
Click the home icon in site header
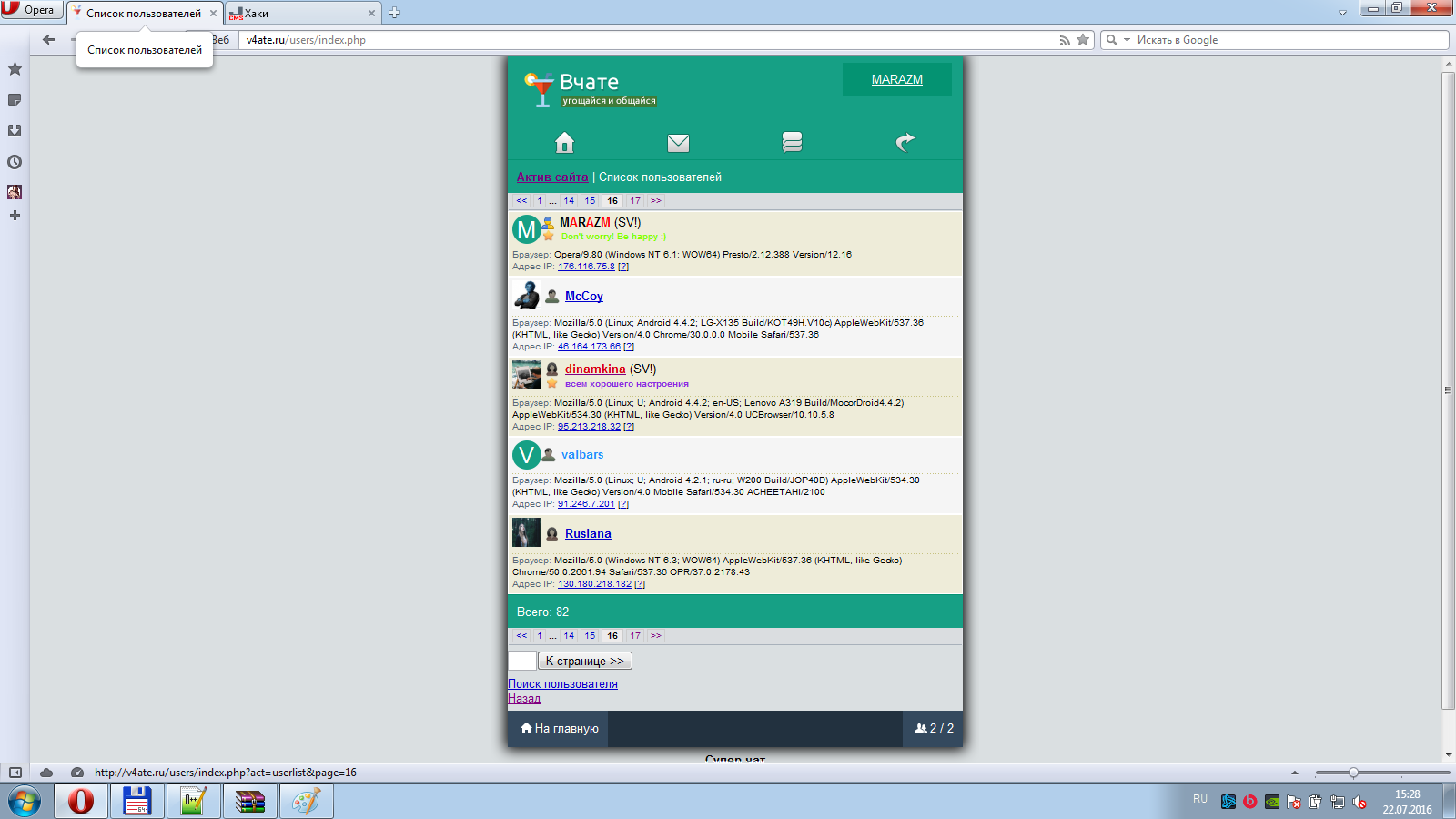564,143
